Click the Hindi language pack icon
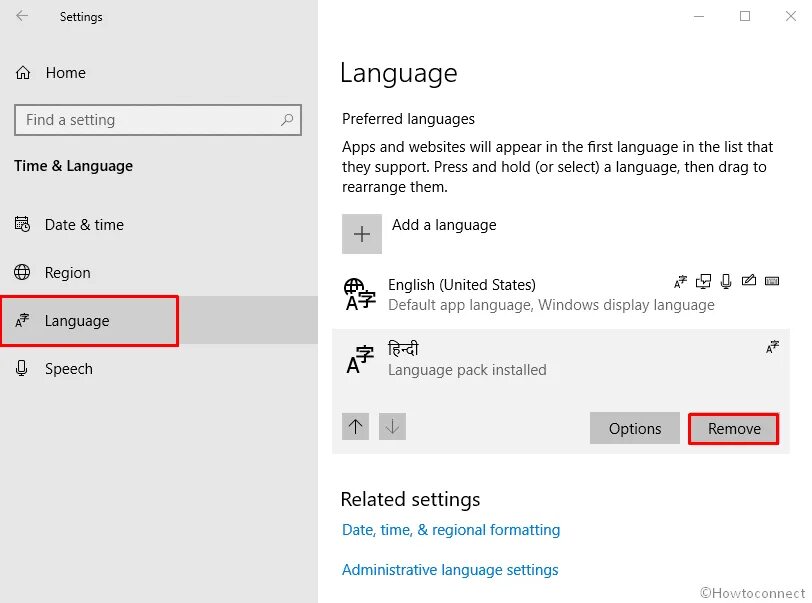This screenshot has height=603, width=812. 359,358
